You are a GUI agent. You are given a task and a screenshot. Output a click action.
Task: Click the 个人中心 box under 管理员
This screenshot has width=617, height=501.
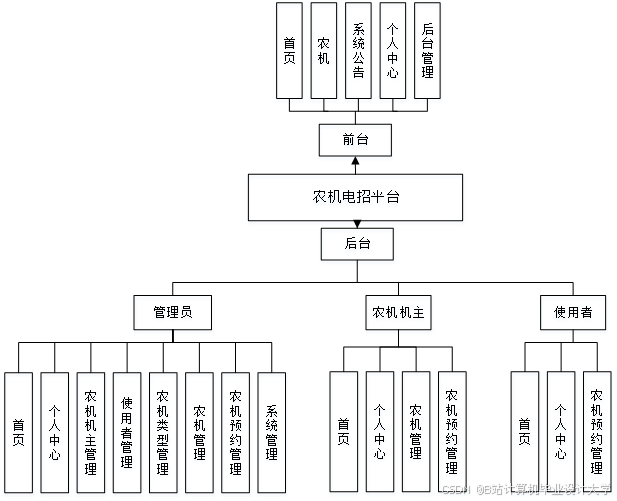coord(55,433)
